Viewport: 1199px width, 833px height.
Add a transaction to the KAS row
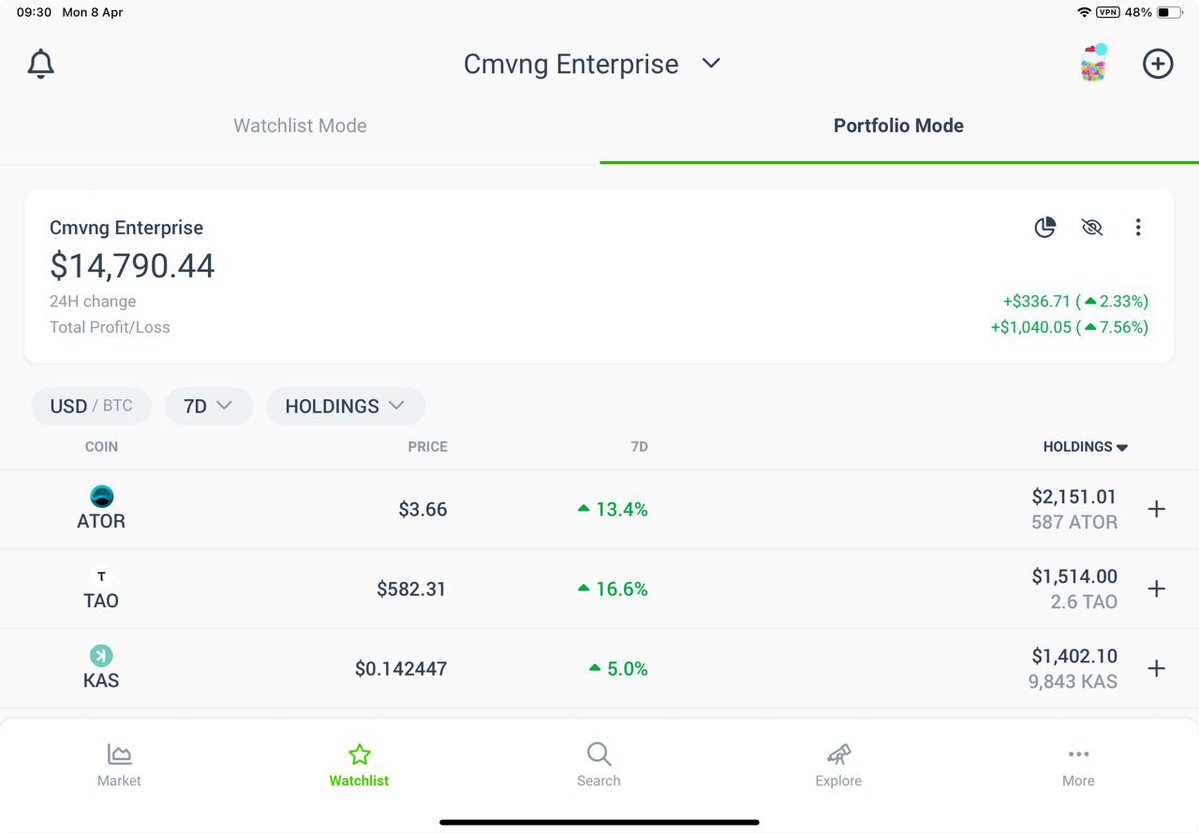click(x=1157, y=669)
